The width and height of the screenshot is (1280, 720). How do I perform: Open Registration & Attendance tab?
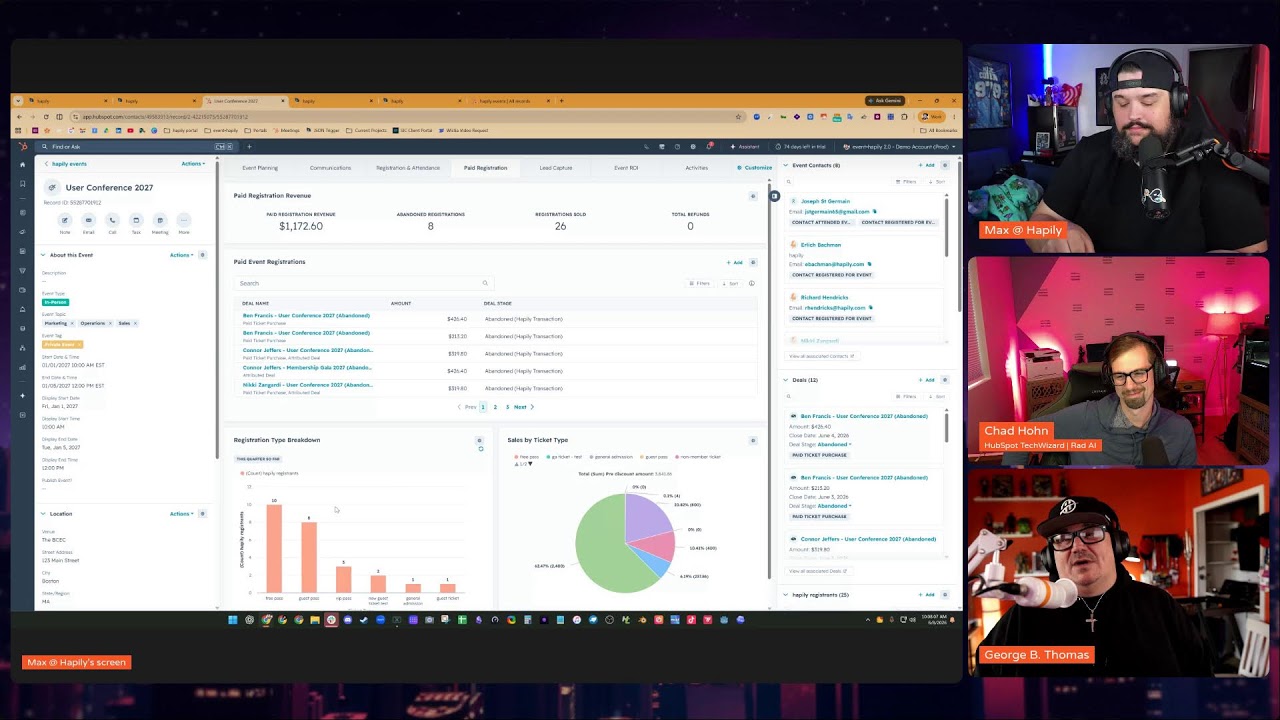point(408,168)
